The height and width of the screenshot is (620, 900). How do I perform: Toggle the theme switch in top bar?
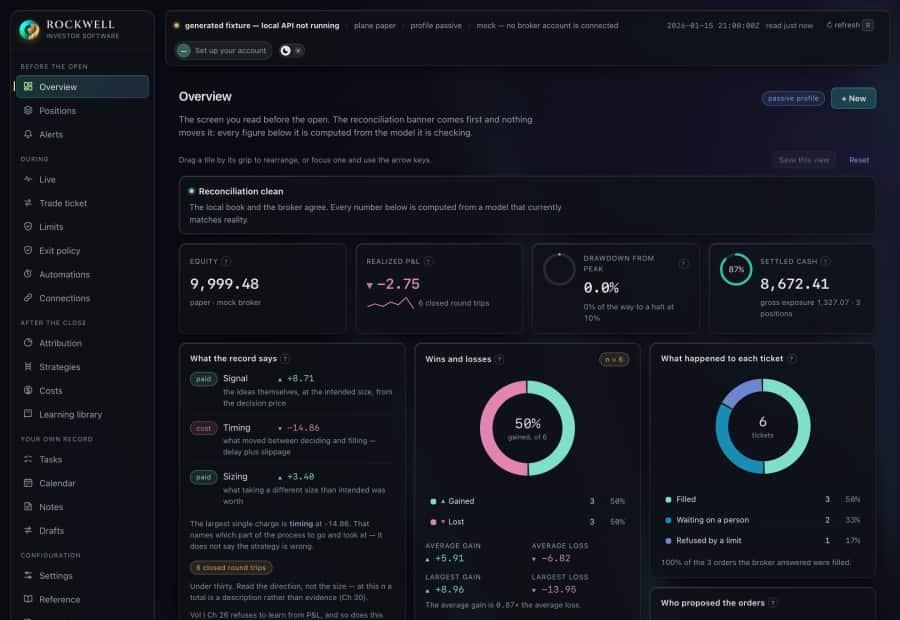click(x=291, y=51)
